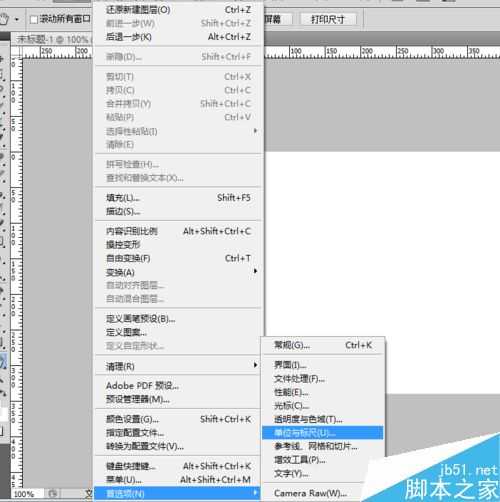Choose 自由变换(F) menu entry
The width and height of the screenshot is (500, 502).
tap(178, 258)
